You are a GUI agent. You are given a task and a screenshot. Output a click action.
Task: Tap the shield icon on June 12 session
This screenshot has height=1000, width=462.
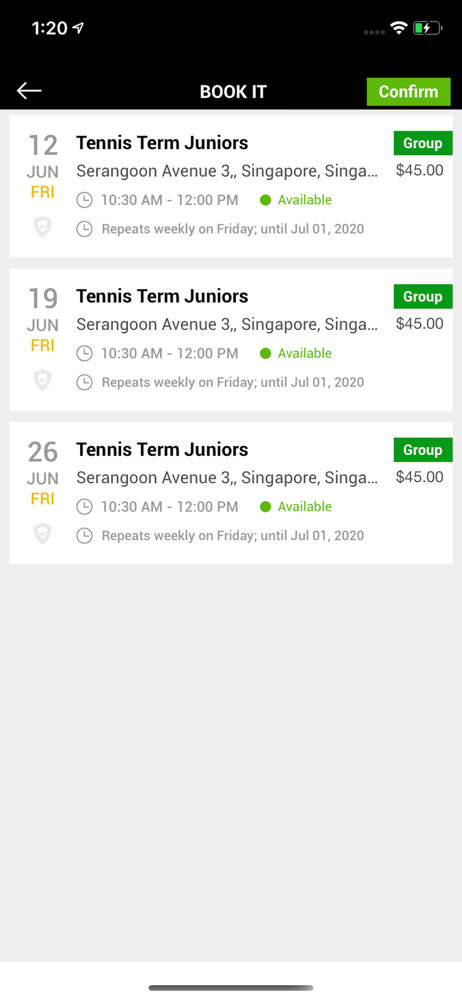(43, 226)
